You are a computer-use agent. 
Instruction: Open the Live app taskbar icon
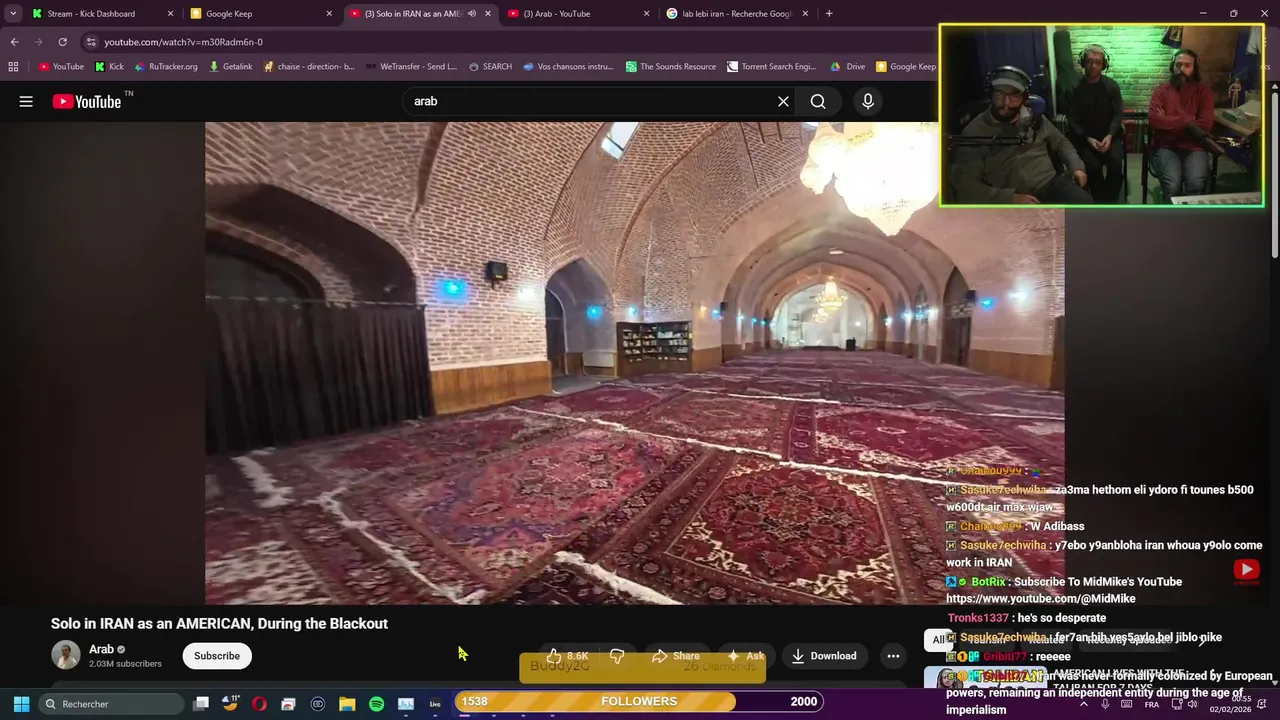pos(435,704)
